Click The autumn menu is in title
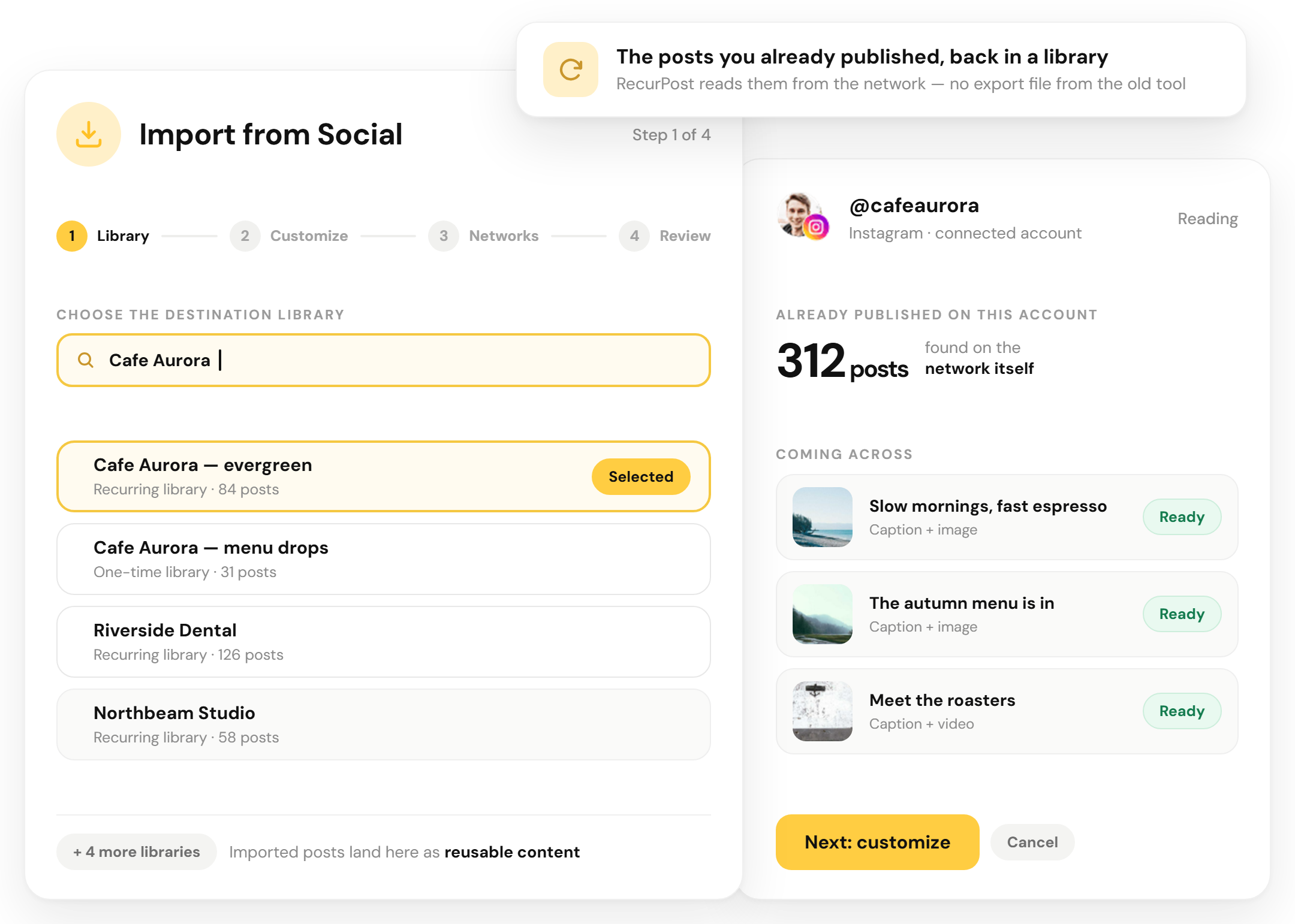The height and width of the screenshot is (924, 1295). click(x=962, y=603)
